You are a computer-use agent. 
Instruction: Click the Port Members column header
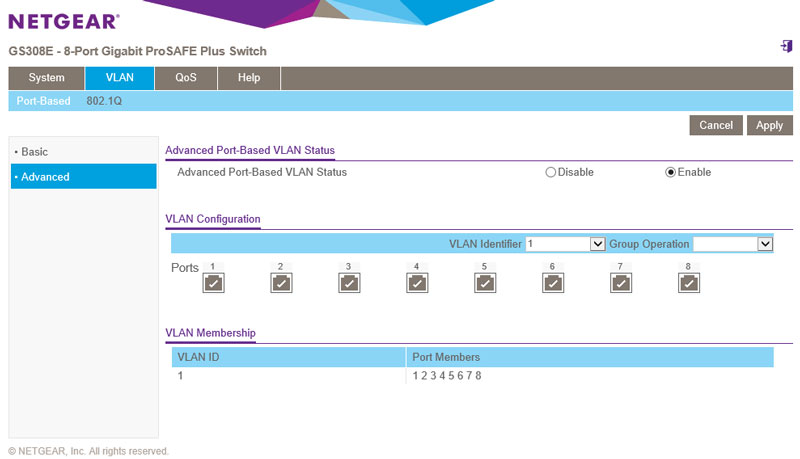590,357
